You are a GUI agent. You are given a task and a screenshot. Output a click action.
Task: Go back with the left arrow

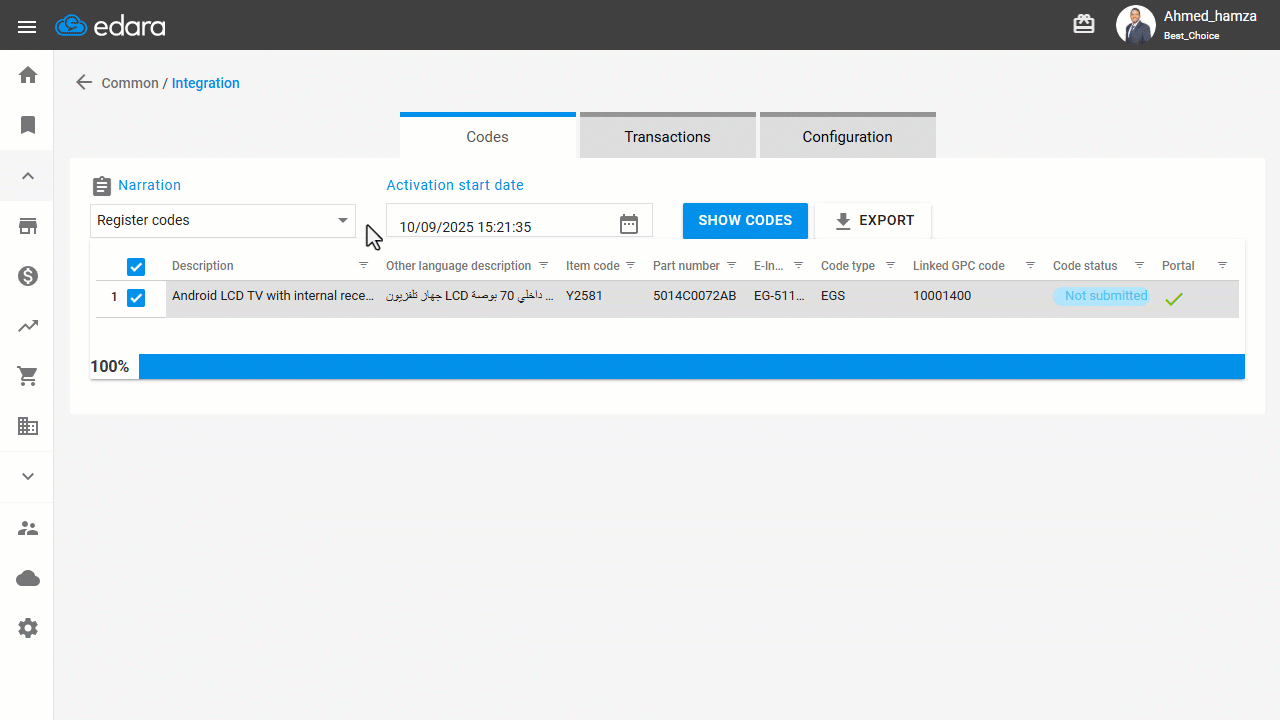pos(84,83)
